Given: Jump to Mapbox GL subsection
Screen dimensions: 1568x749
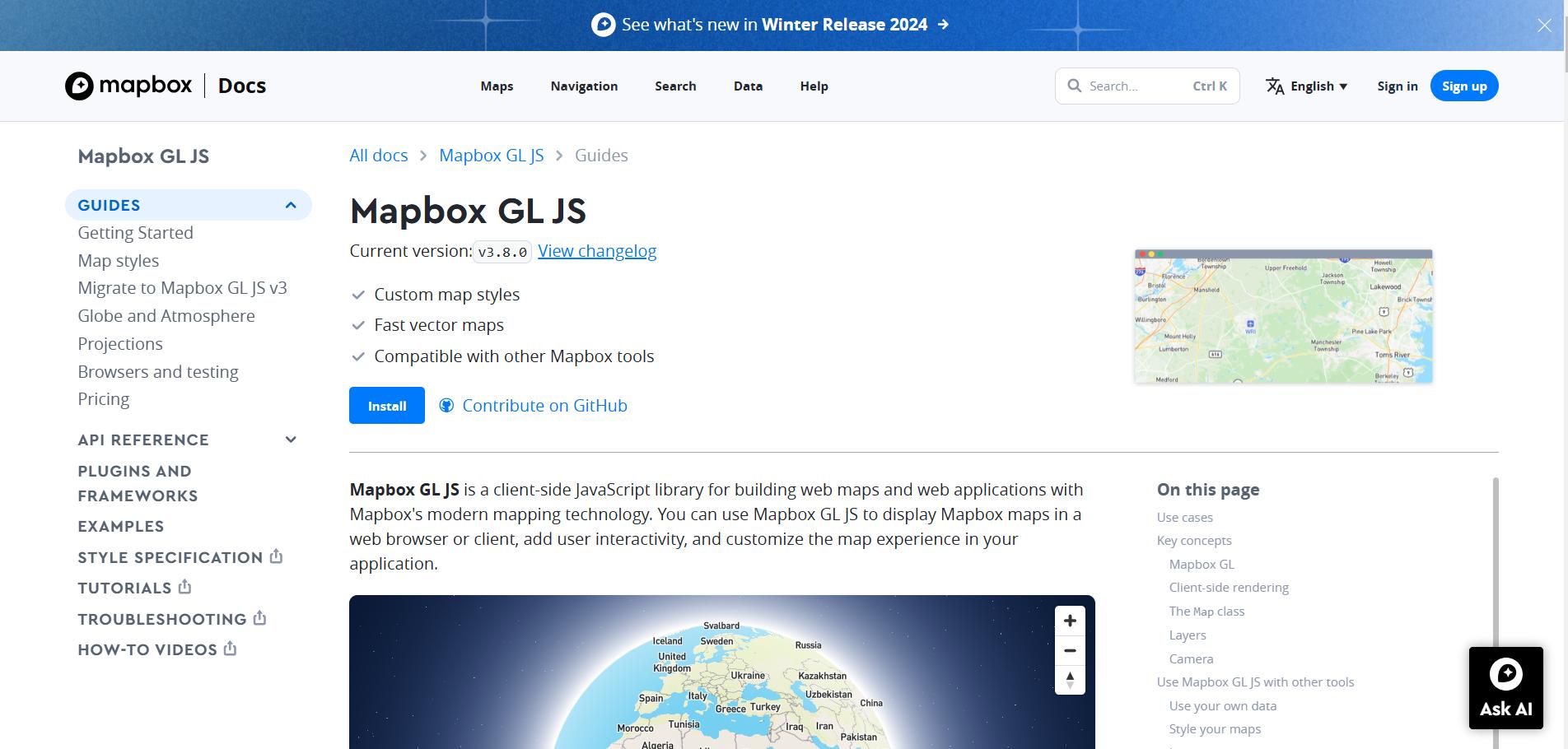Looking at the screenshot, I should [x=1202, y=564].
